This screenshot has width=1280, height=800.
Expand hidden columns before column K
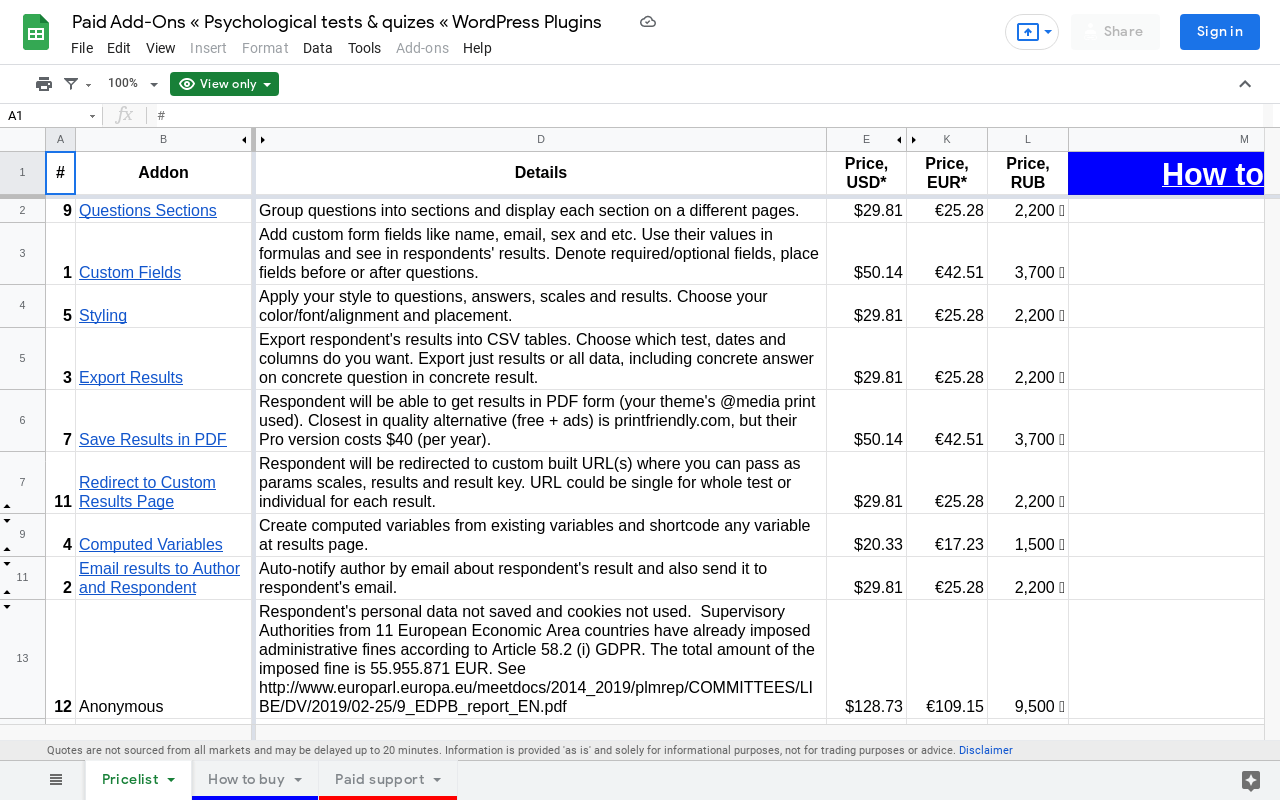[x=914, y=140]
